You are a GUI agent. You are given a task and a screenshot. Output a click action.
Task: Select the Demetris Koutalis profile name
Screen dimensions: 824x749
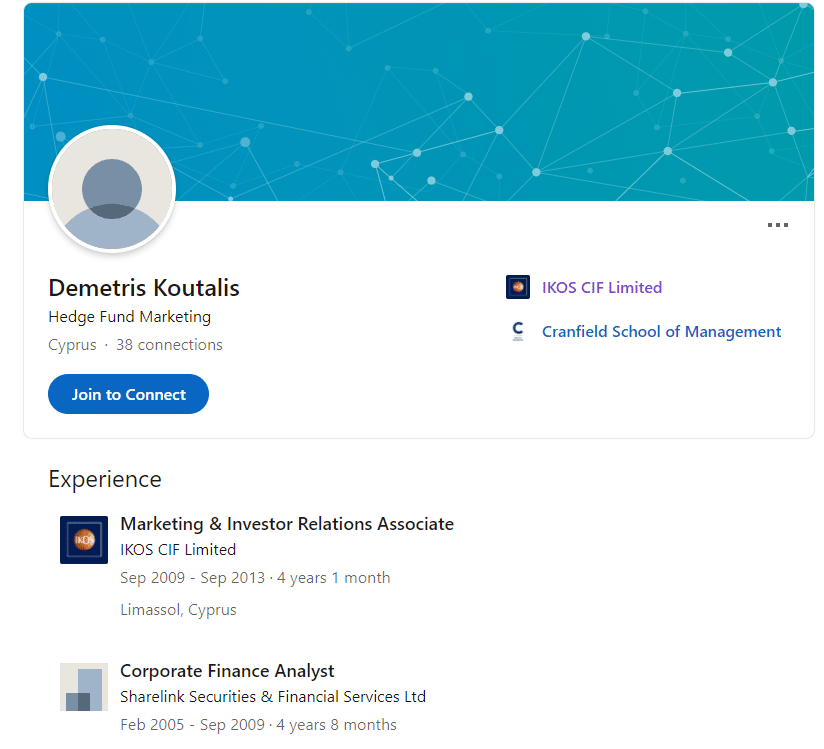144,288
